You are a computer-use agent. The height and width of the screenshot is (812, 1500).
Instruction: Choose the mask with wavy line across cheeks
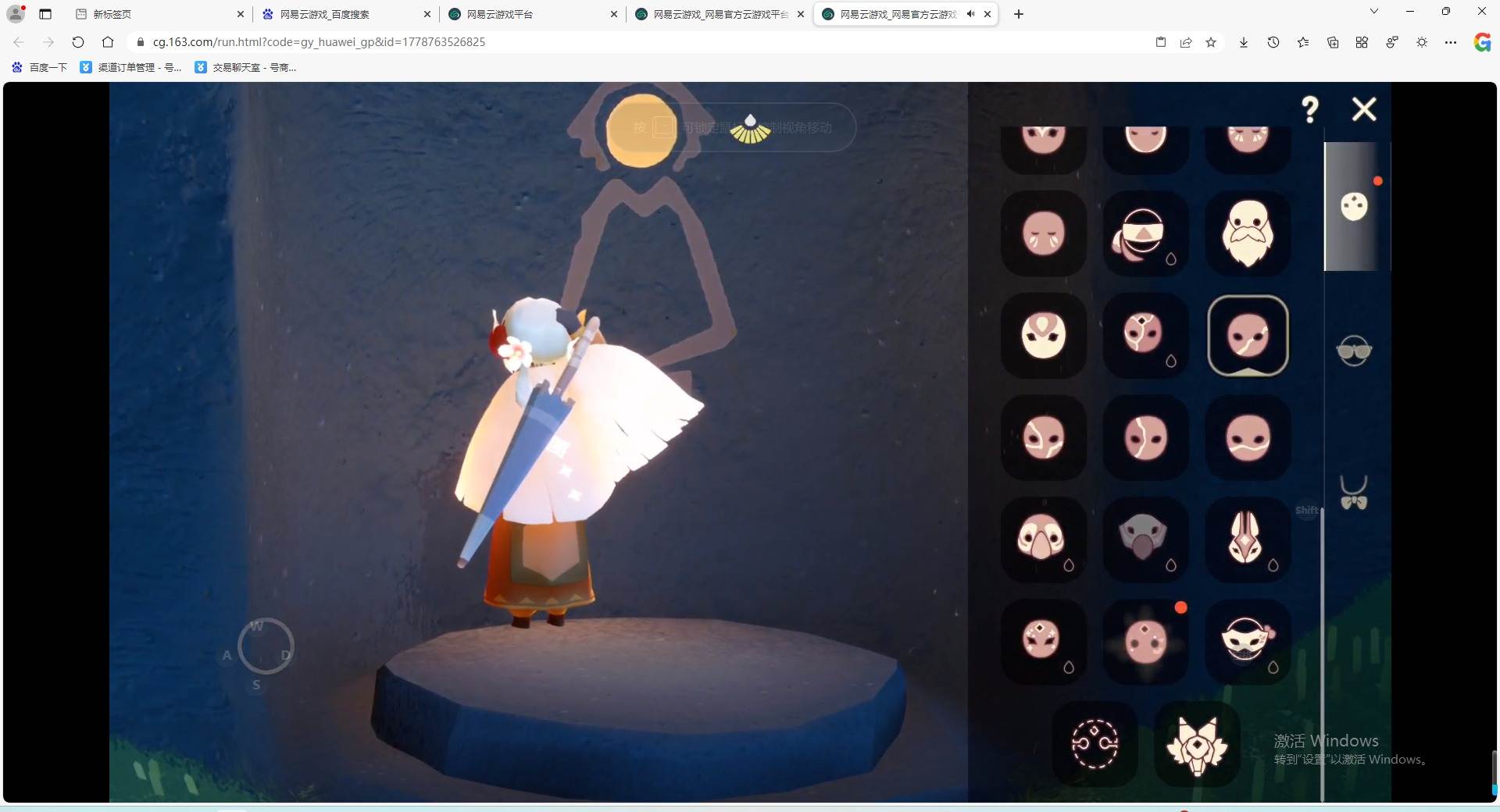click(1248, 437)
